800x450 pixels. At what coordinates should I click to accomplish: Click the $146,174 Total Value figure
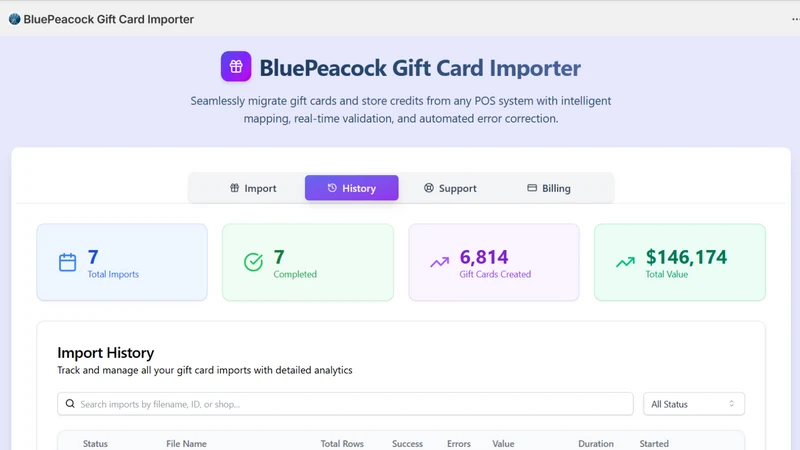click(686, 257)
